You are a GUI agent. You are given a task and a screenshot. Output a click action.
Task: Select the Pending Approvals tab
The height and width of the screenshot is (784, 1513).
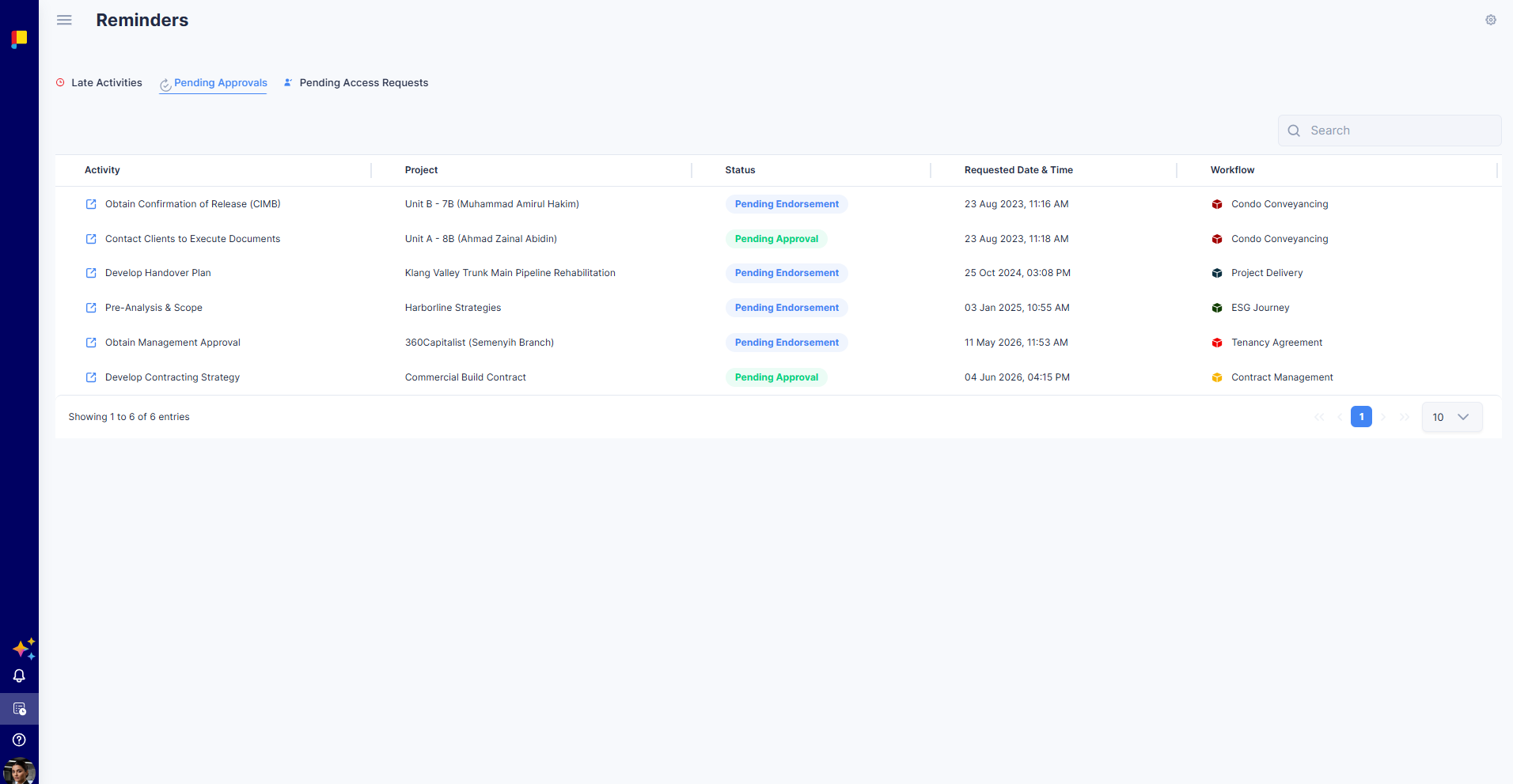pos(213,83)
